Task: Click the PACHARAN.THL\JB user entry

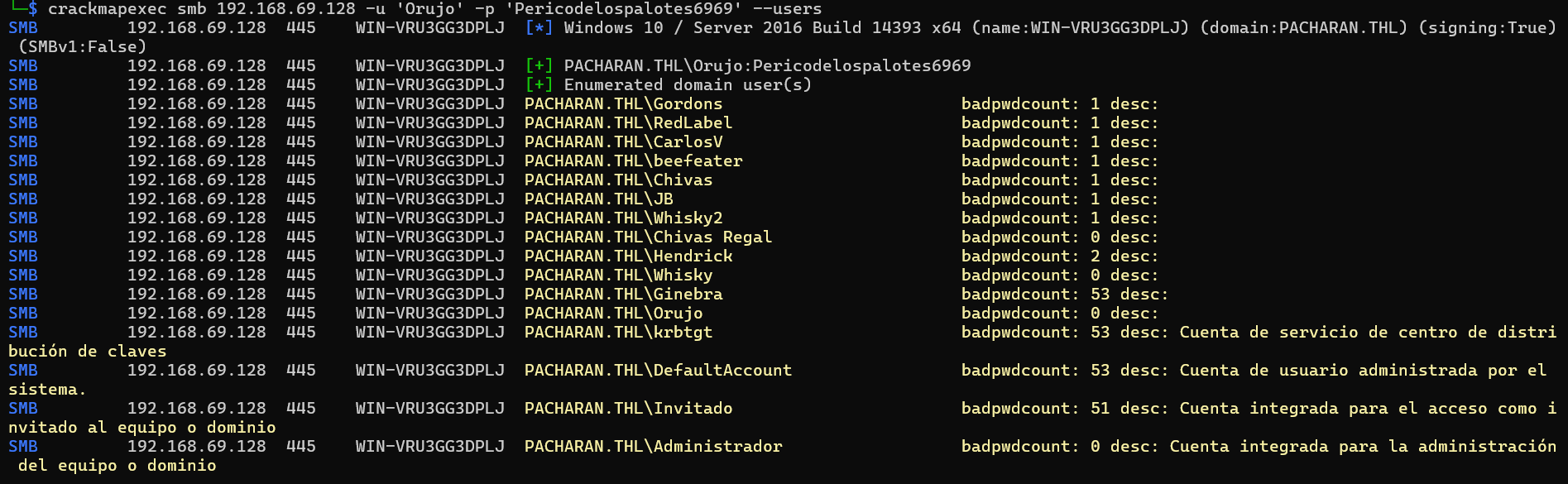Action: click(x=598, y=199)
